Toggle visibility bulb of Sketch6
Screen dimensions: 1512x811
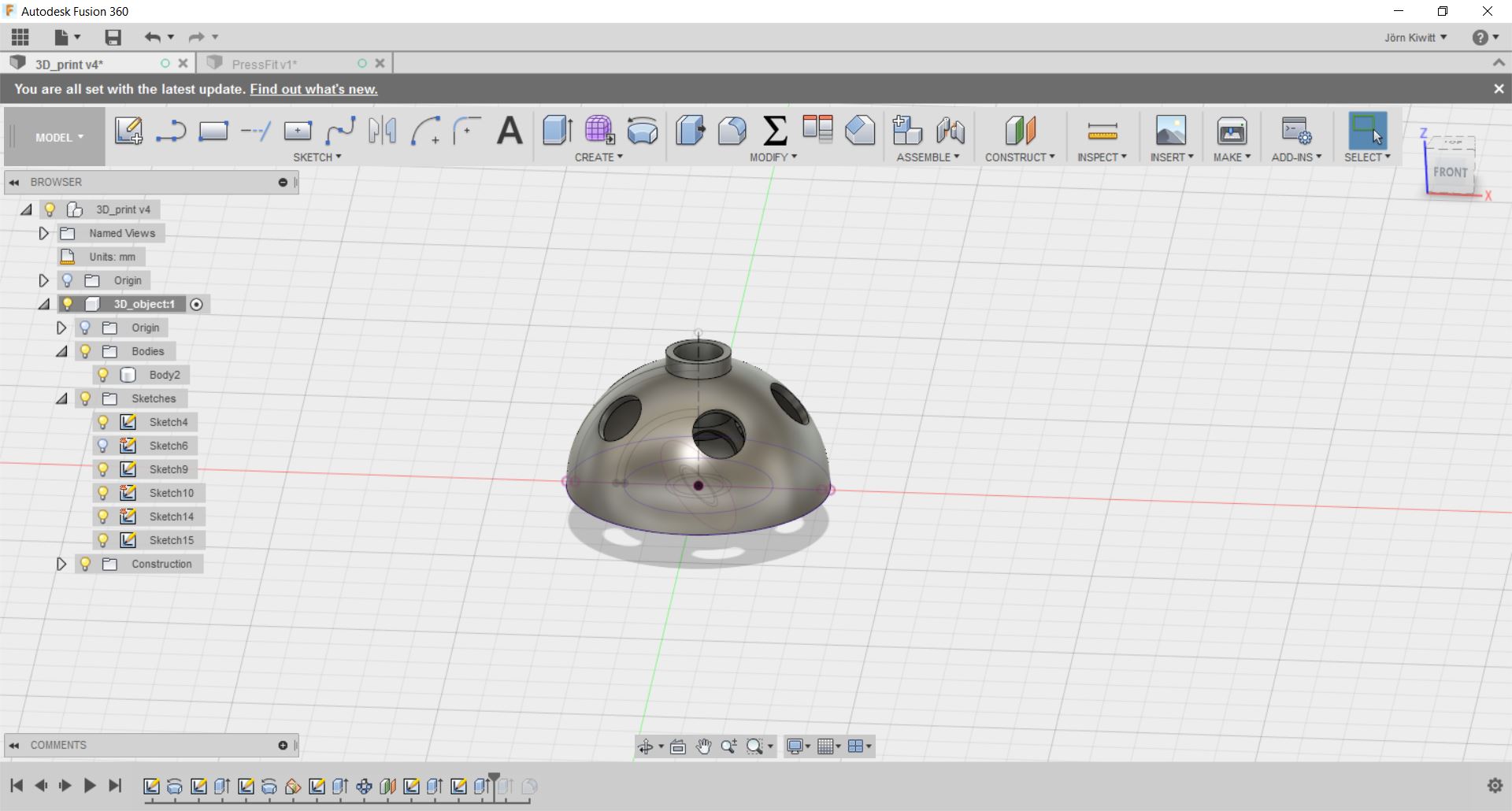[103, 446]
